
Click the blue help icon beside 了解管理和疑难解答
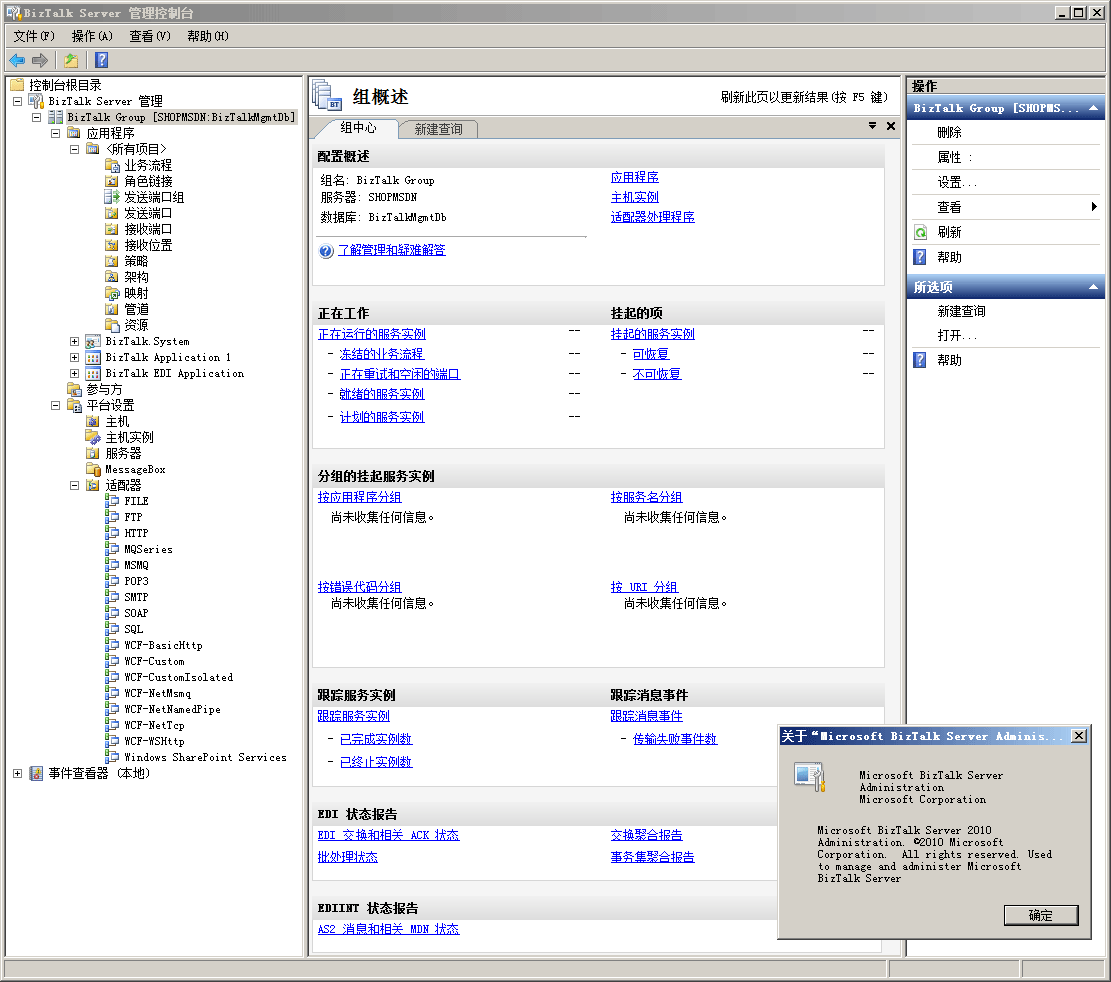tap(326, 251)
